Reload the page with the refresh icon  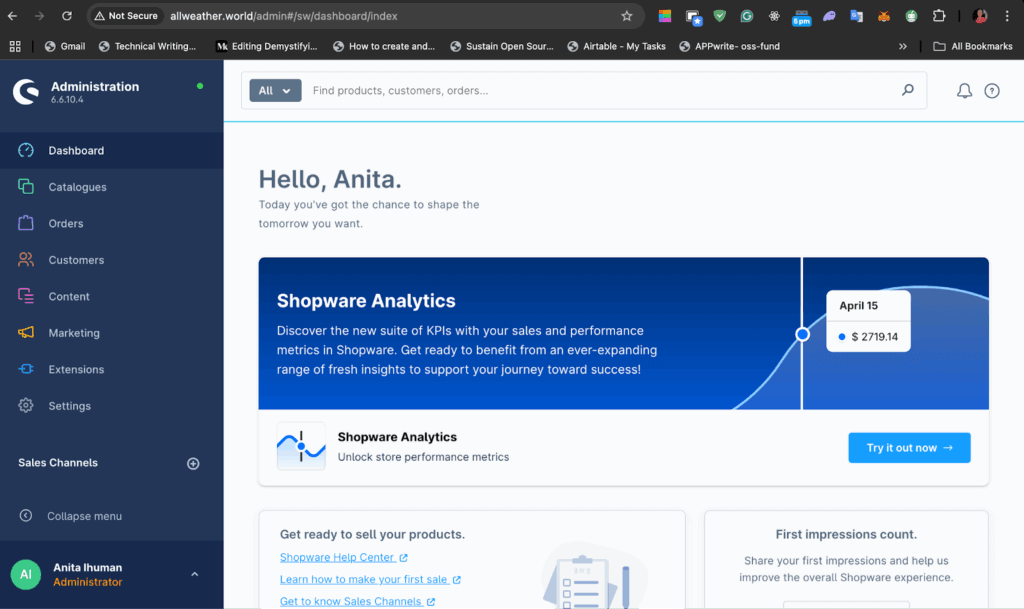(67, 16)
